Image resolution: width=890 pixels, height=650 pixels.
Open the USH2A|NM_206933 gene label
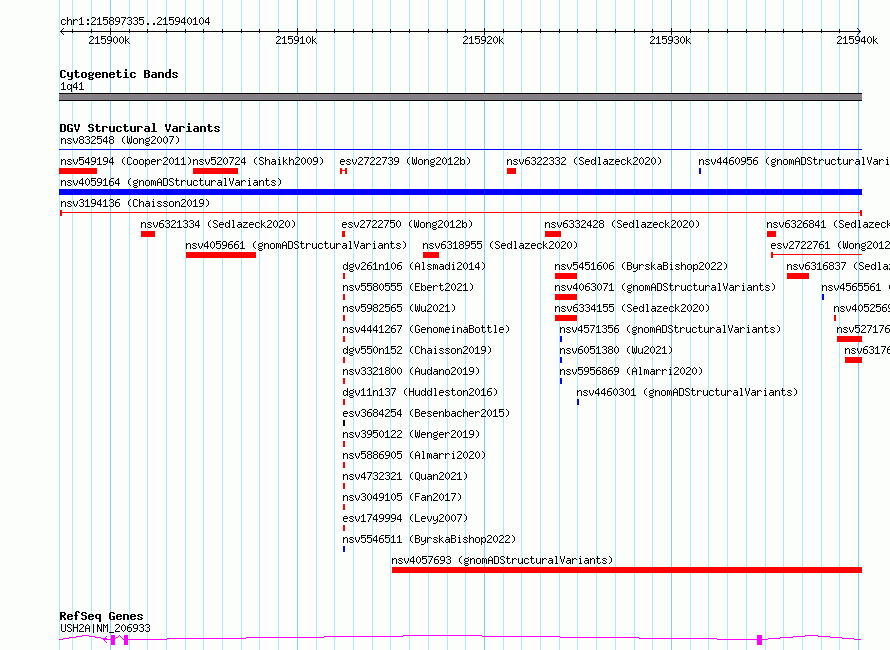click(x=105, y=628)
